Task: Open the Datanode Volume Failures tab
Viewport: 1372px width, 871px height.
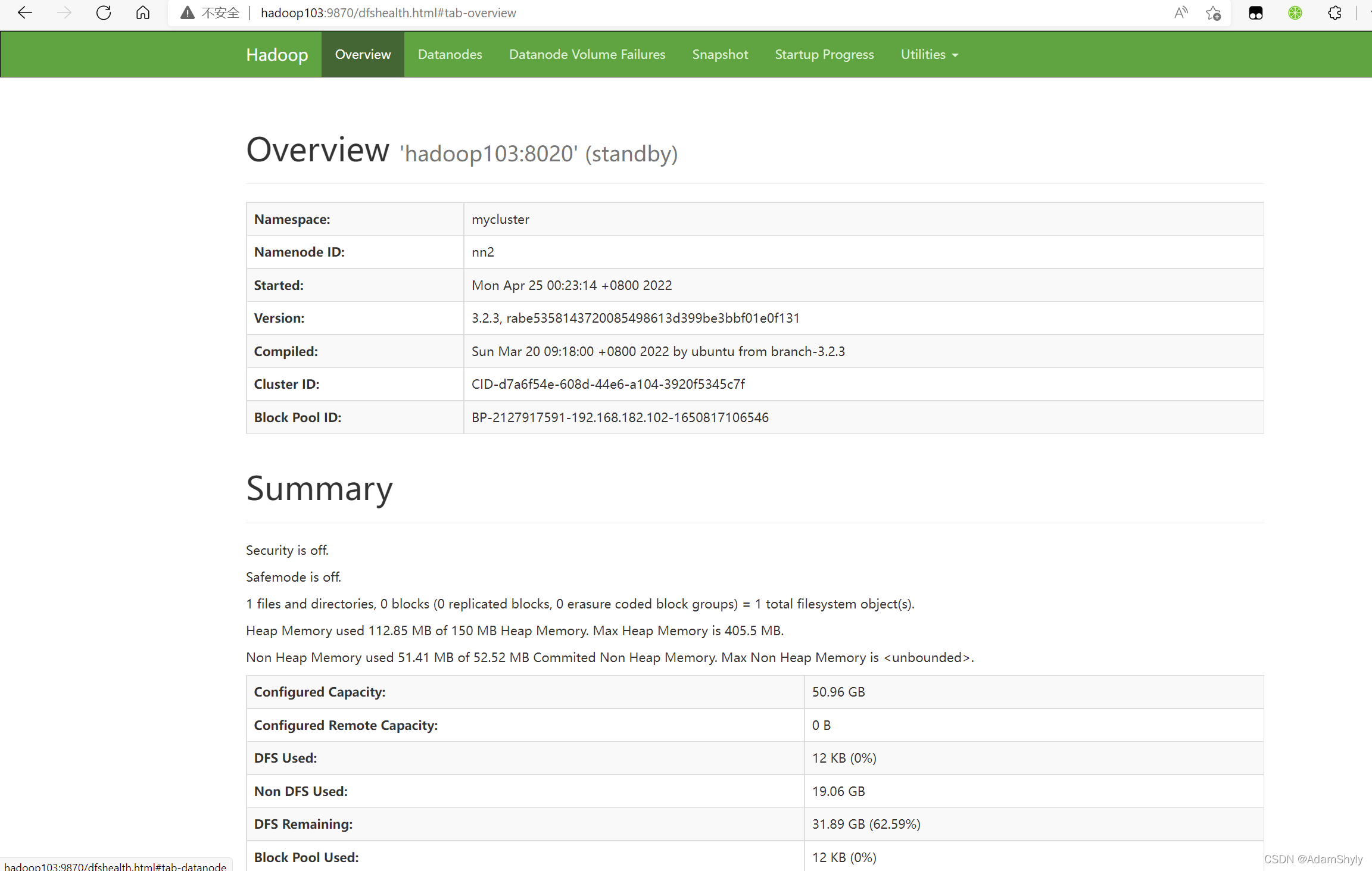Action: tap(587, 54)
